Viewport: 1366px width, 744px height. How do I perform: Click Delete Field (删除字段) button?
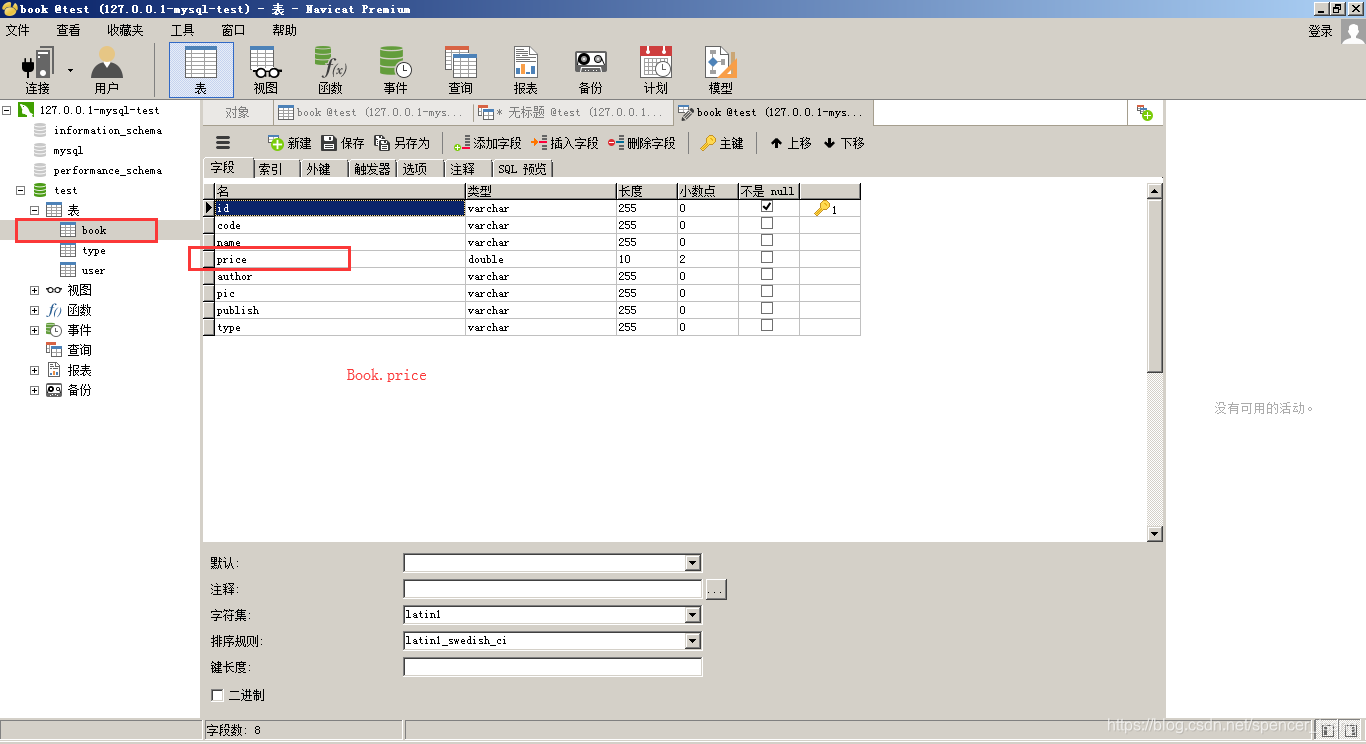(x=642, y=143)
